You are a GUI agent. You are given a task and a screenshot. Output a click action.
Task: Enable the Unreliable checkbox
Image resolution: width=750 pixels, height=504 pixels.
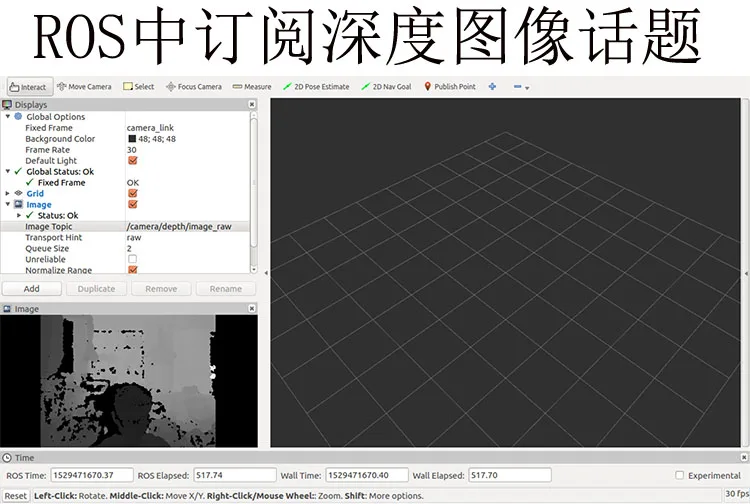132,259
